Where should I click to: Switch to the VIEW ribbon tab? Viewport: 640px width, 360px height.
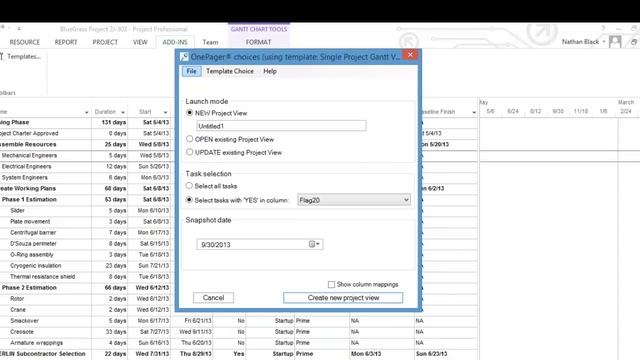pos(140,42)
